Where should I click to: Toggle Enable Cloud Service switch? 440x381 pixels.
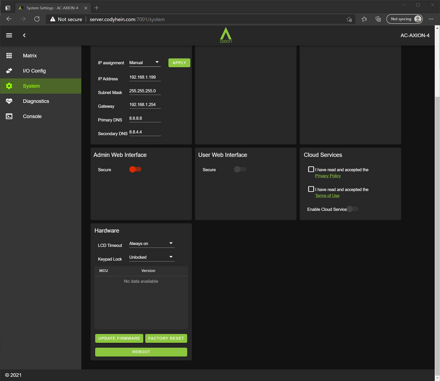(353, 209)
